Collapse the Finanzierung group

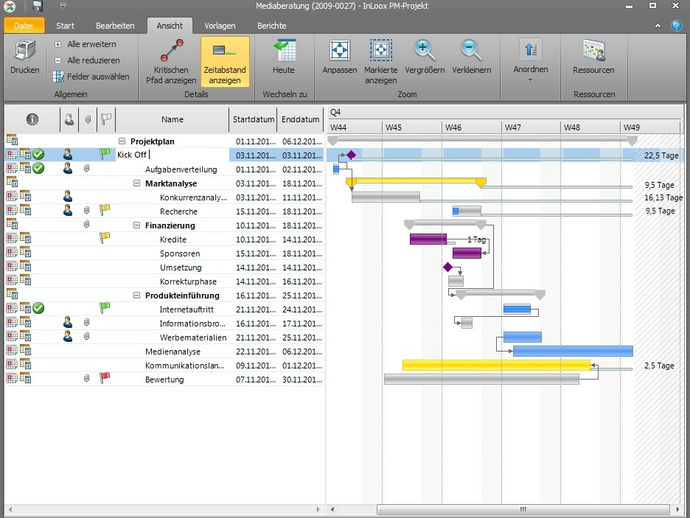[x=136, y=225]
